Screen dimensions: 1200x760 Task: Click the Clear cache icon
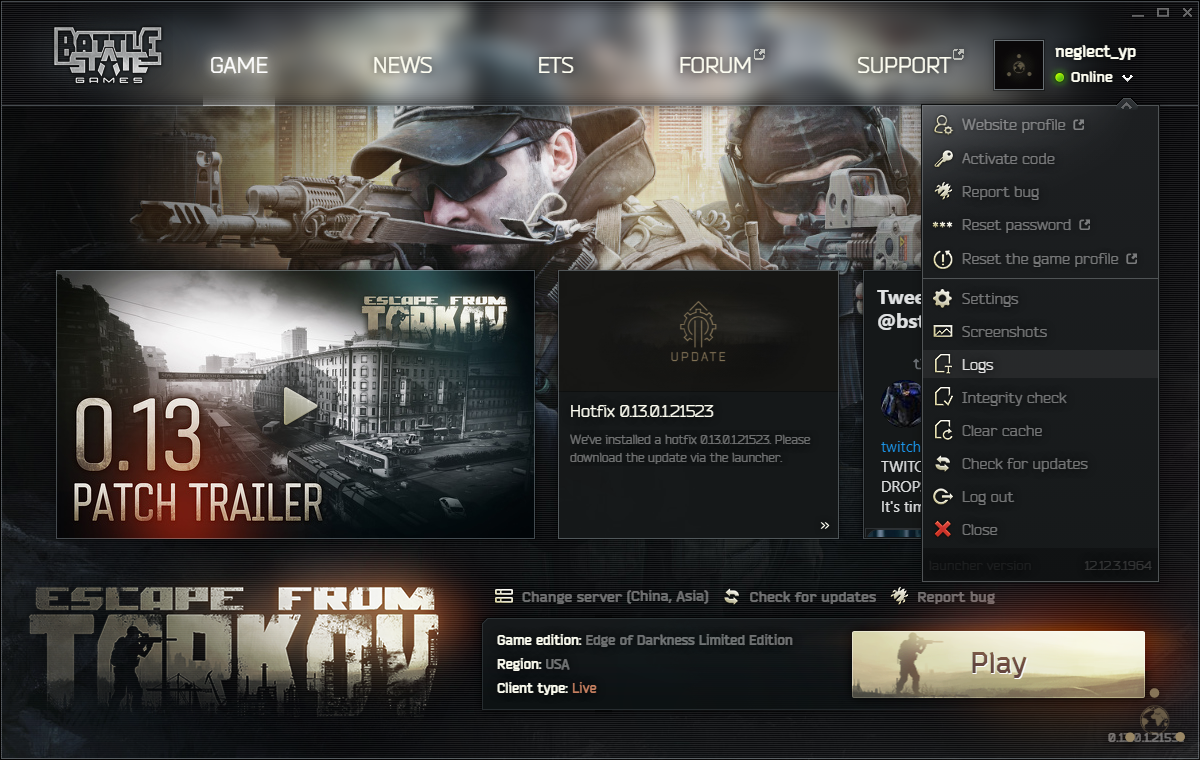(943, 430)
